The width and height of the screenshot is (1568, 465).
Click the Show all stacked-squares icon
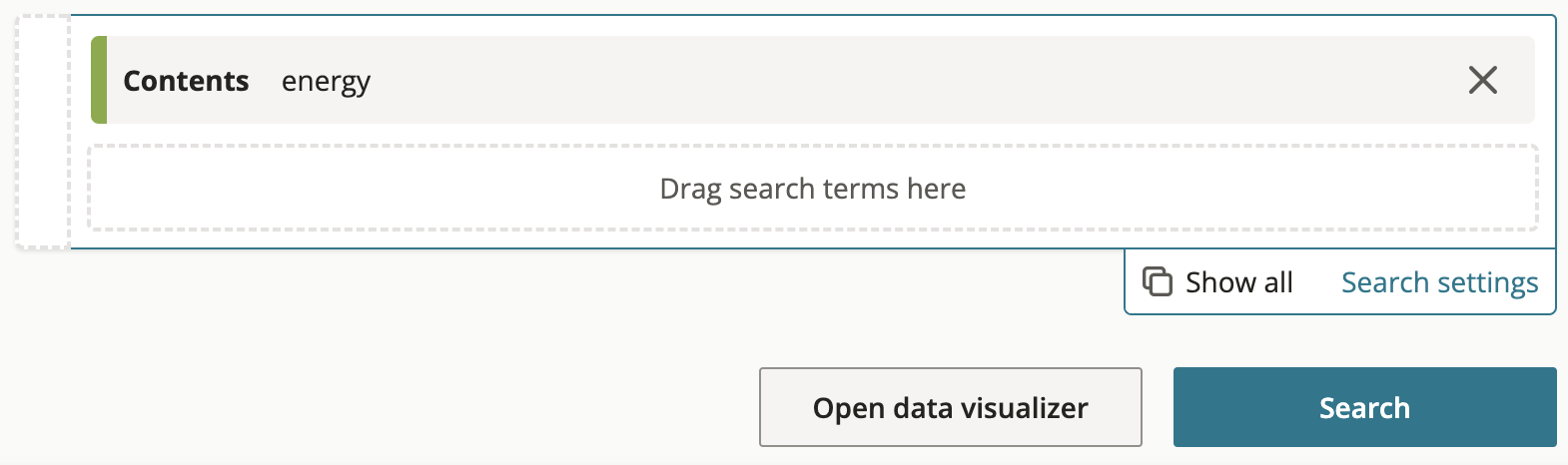[x=1157, y=282]
